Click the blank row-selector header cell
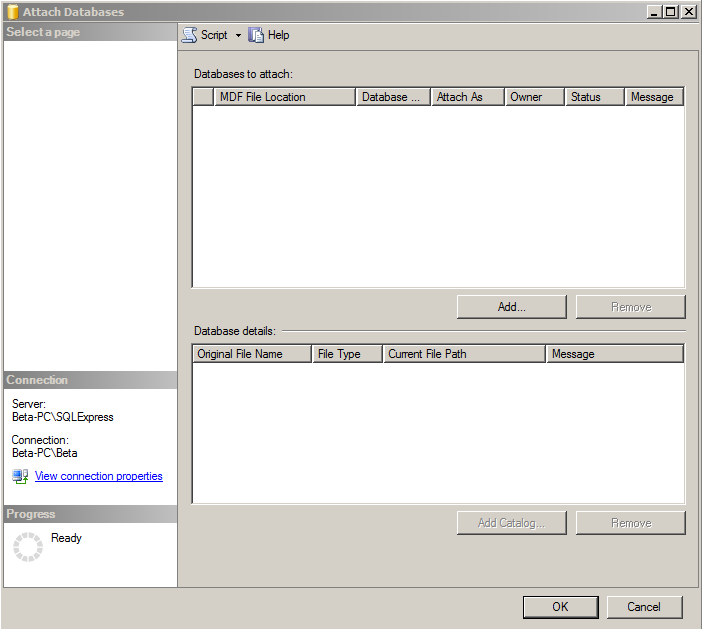 [x=203, y=97]
